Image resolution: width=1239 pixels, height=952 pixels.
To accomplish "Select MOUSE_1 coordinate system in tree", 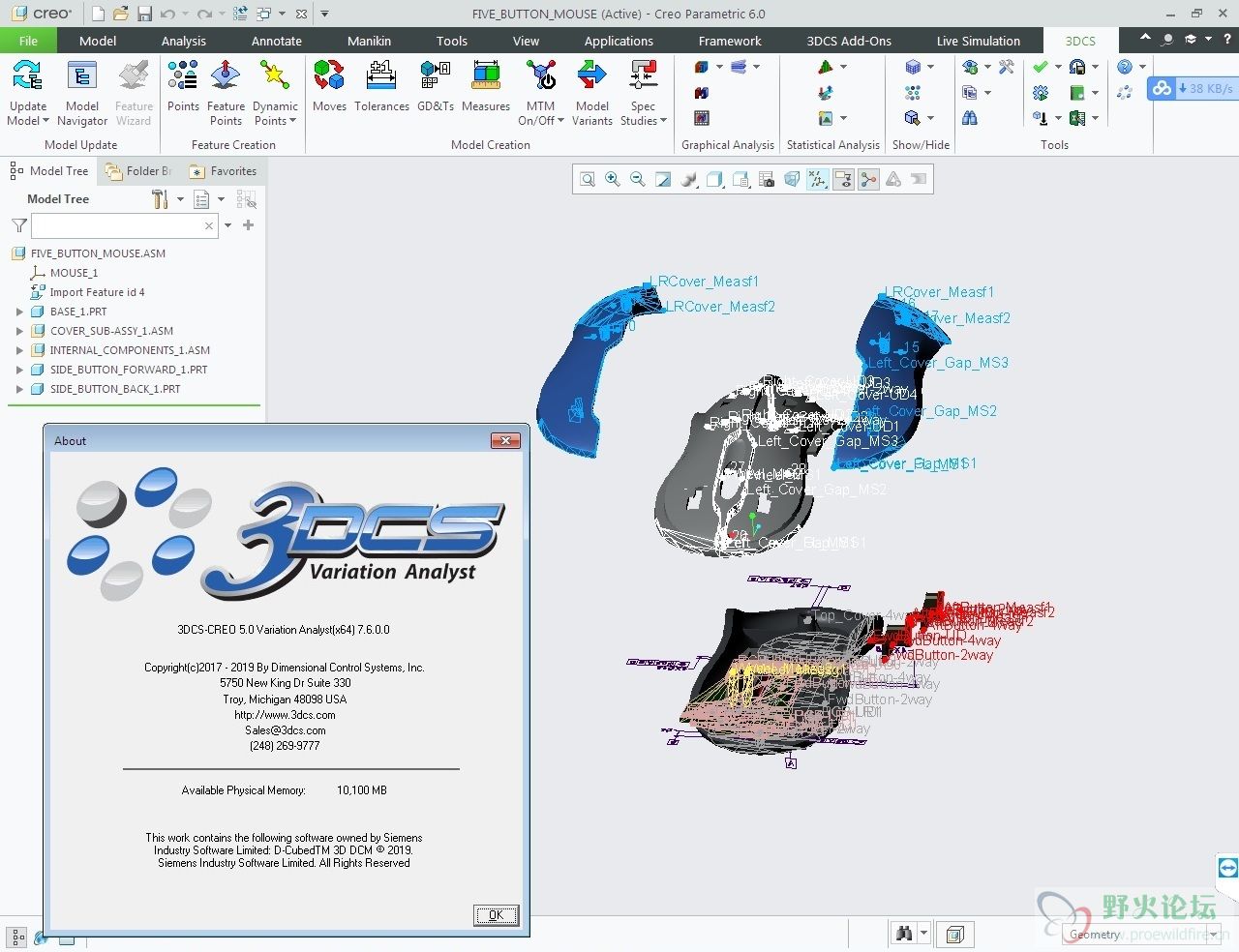I will (x=74, y=273).
